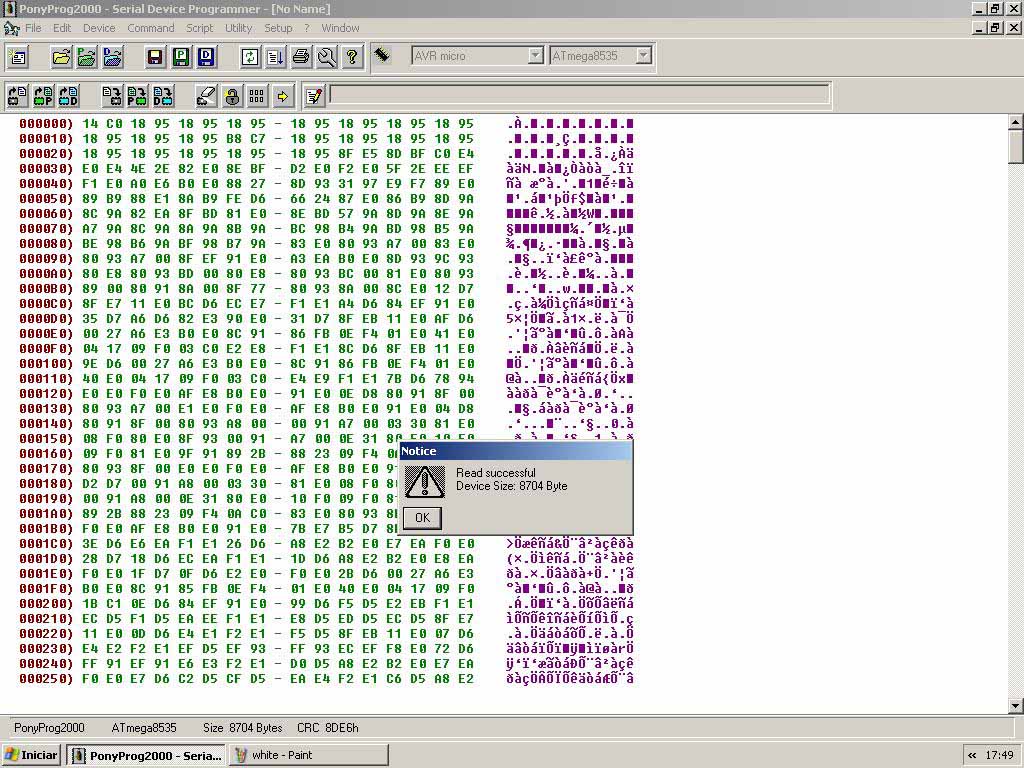
Task: Click status bar 'PonyProg2000' entry
Action: [x=49, y=728]
